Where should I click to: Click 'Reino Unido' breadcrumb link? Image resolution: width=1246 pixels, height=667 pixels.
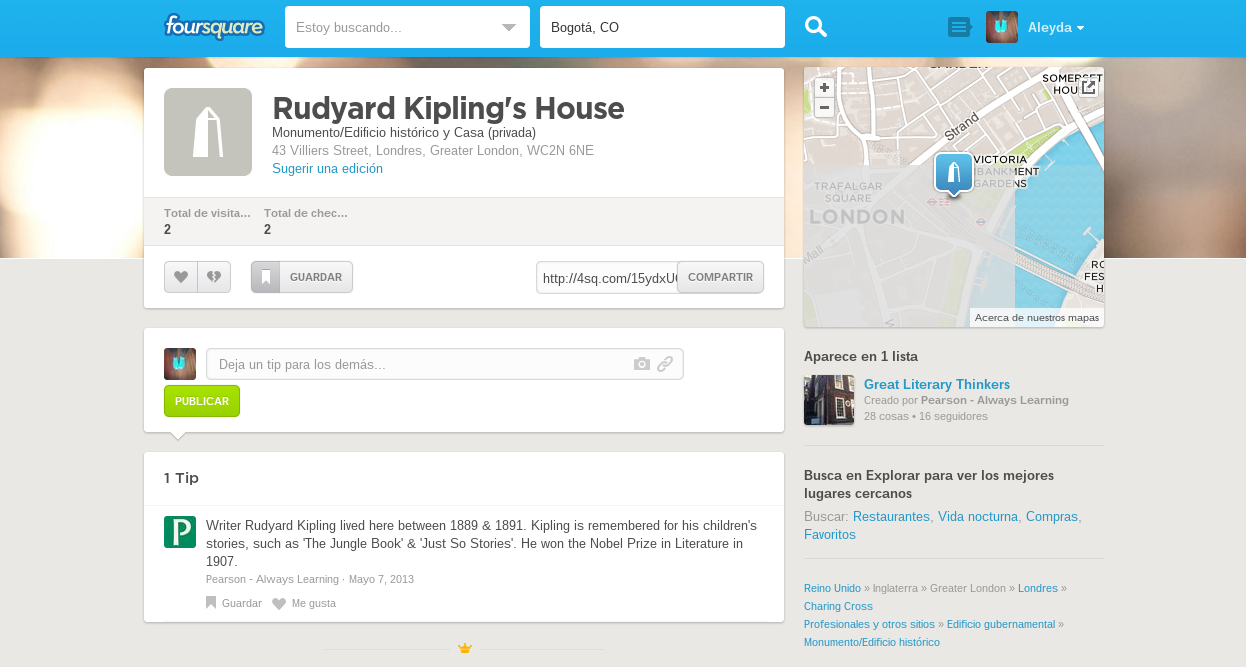tap(832, 588)
